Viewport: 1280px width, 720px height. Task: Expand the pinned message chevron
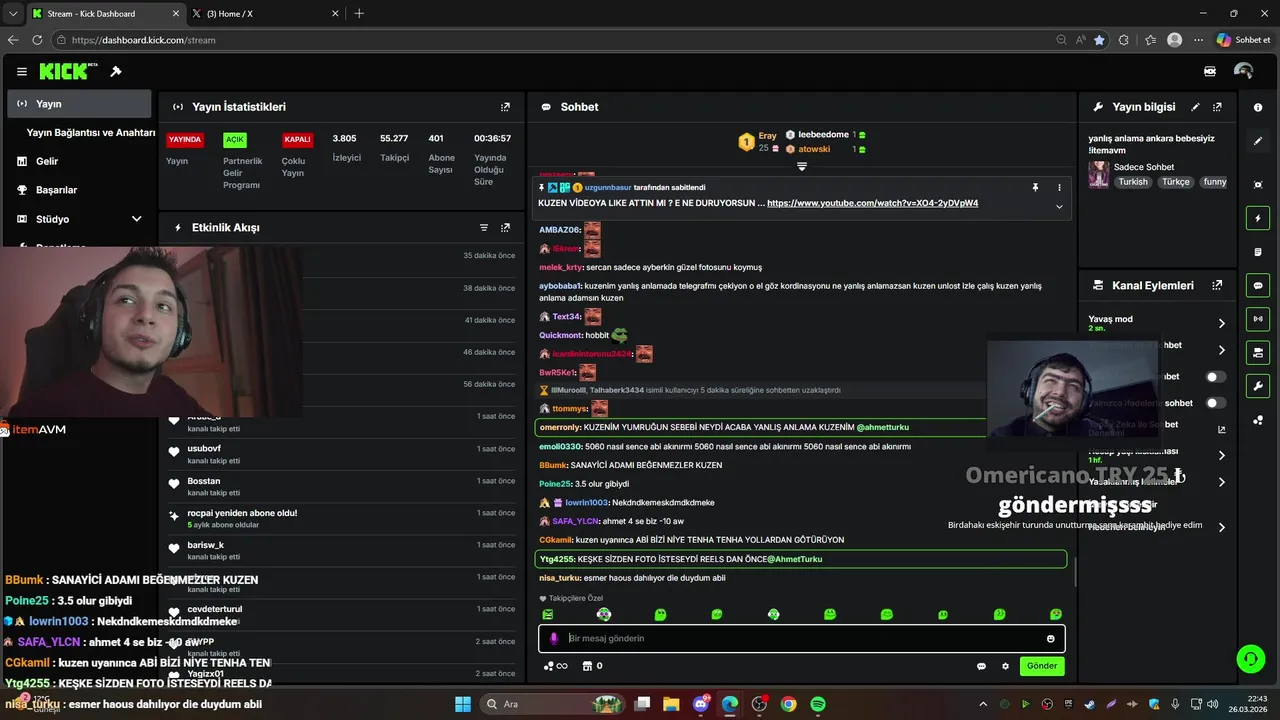pyautogui.click(x=1059, y=206)
